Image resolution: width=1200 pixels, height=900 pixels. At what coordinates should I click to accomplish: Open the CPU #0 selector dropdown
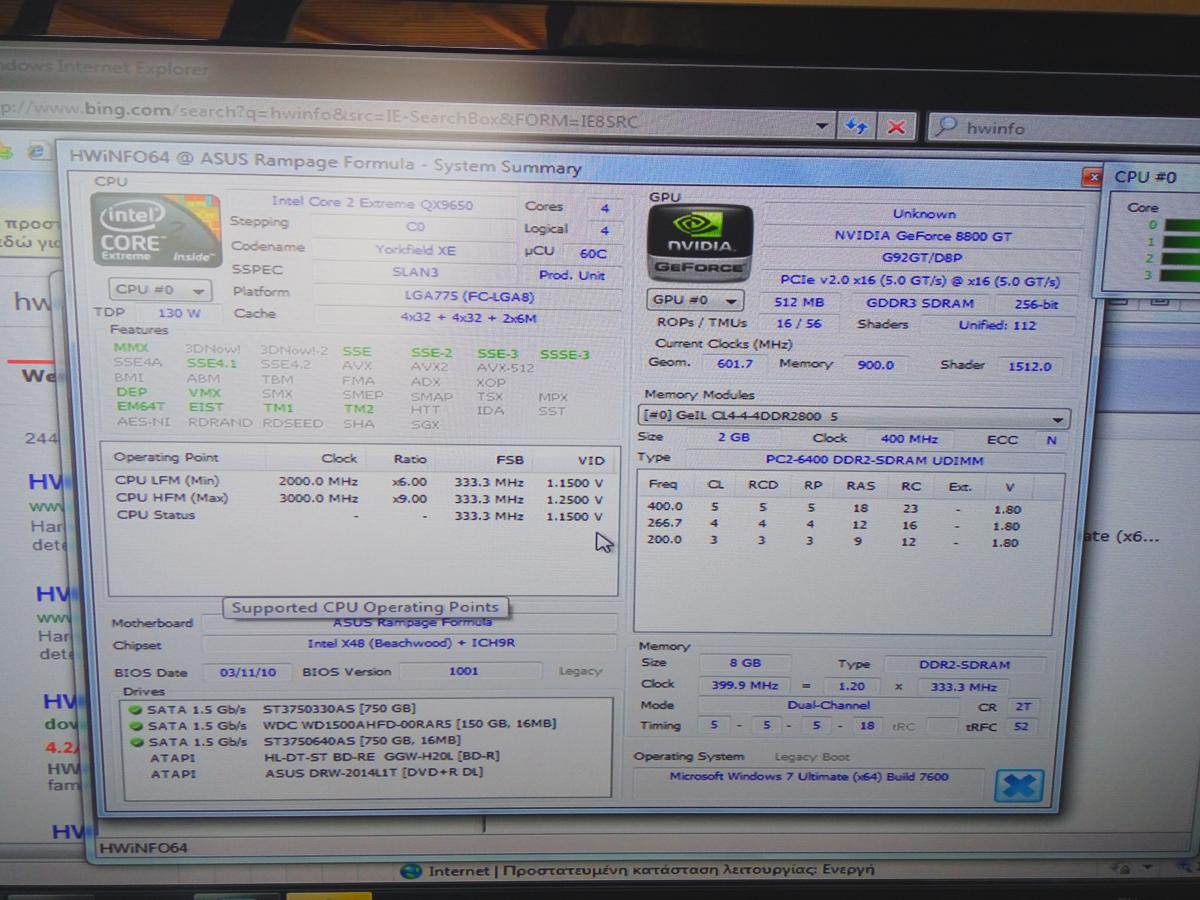[160, 290]
